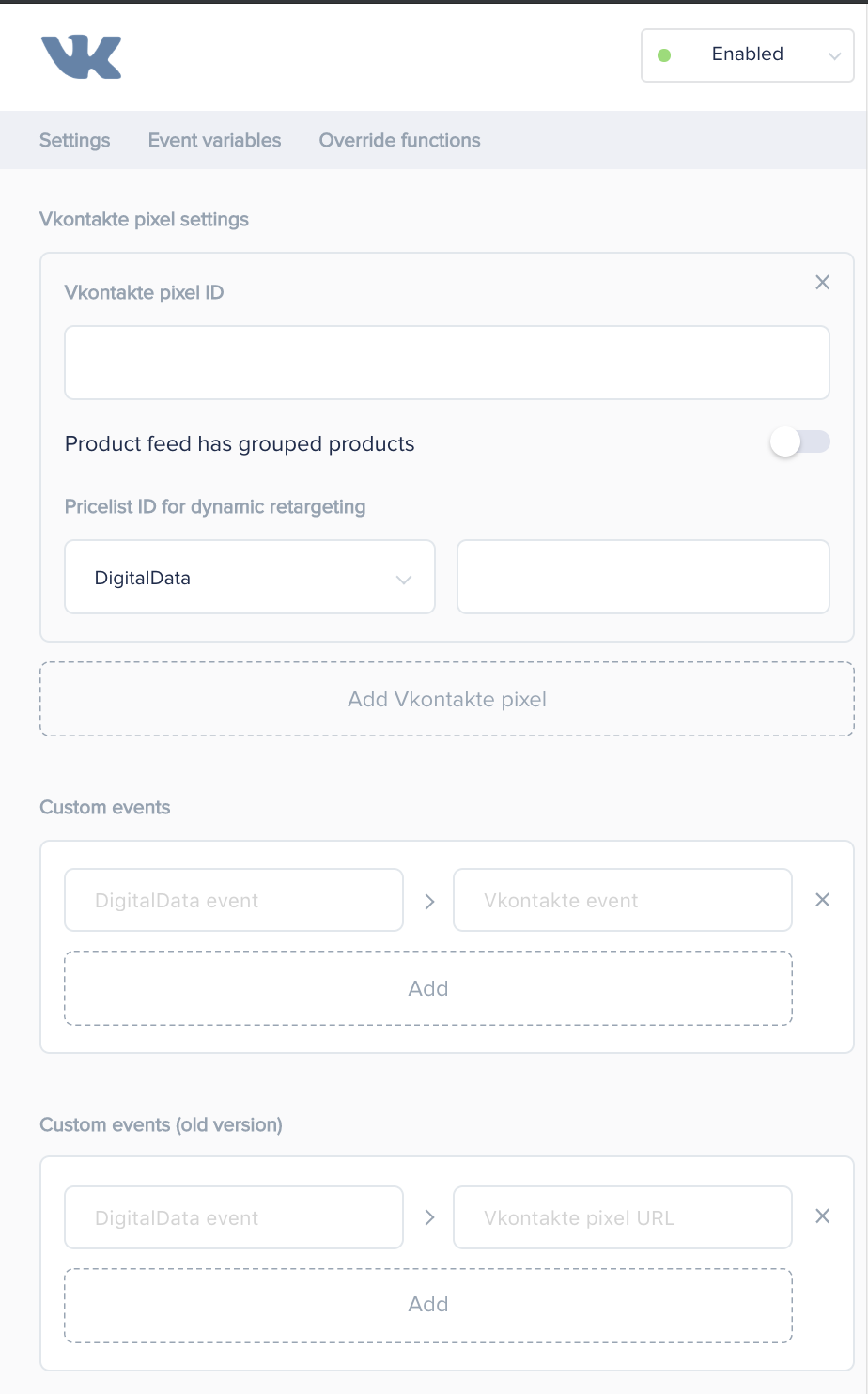The width and height of the screenshot is (868, 1394).
Task: Add a new Custom events row
Action: tap(428, 988)
